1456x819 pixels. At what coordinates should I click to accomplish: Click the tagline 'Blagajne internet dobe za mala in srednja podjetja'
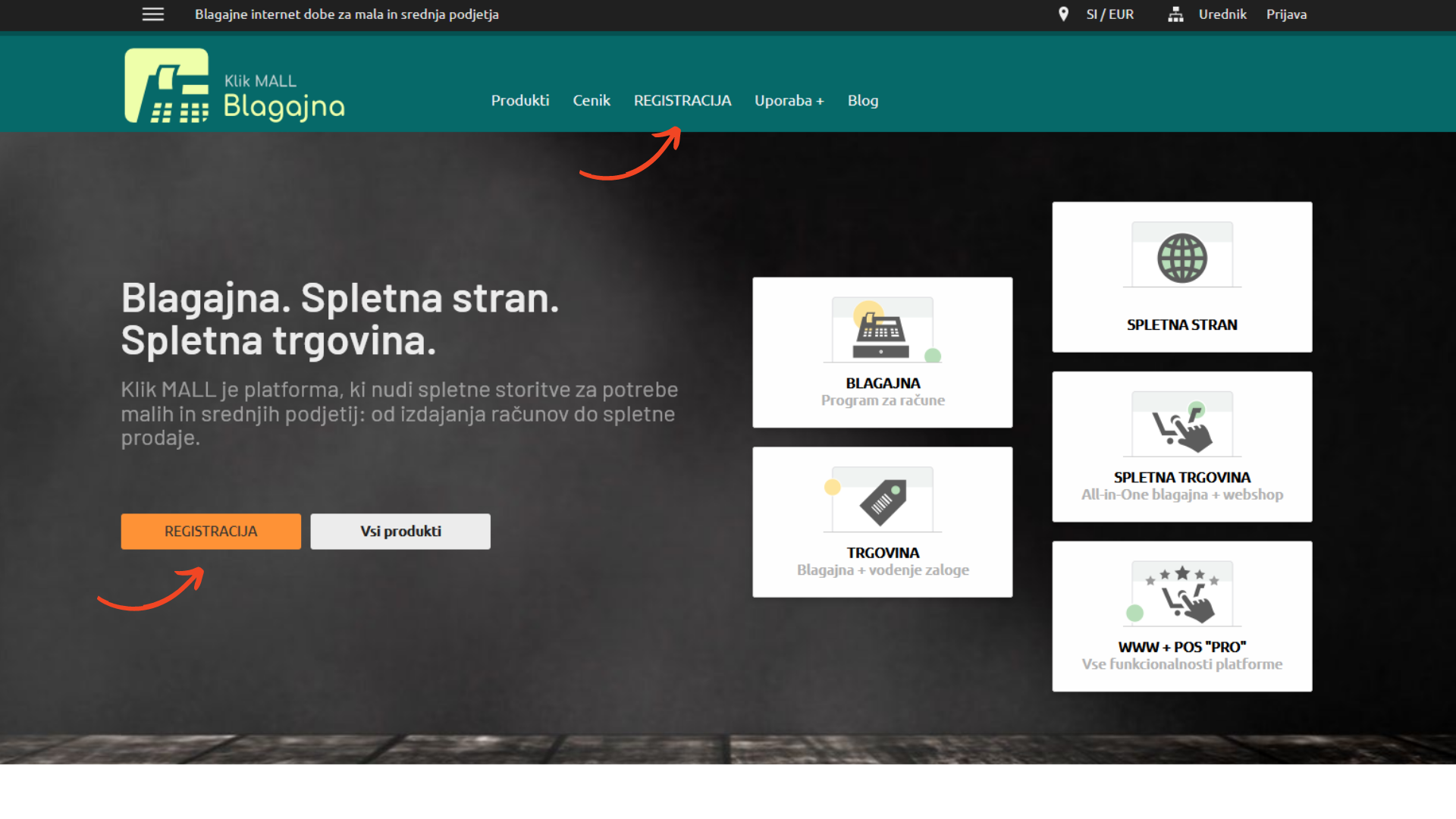(x=347, y=14)
